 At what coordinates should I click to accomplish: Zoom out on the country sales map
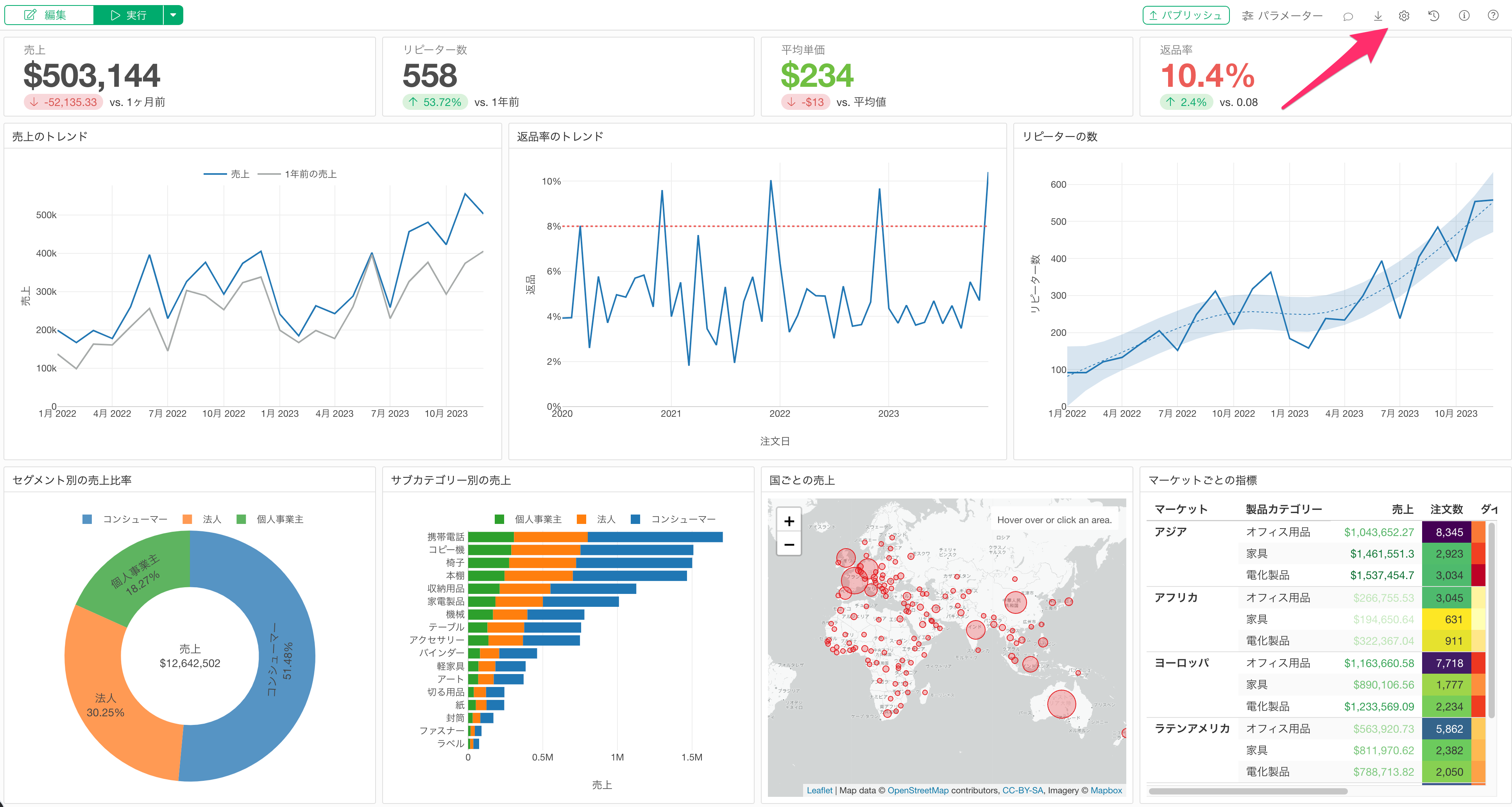(789, 545)
